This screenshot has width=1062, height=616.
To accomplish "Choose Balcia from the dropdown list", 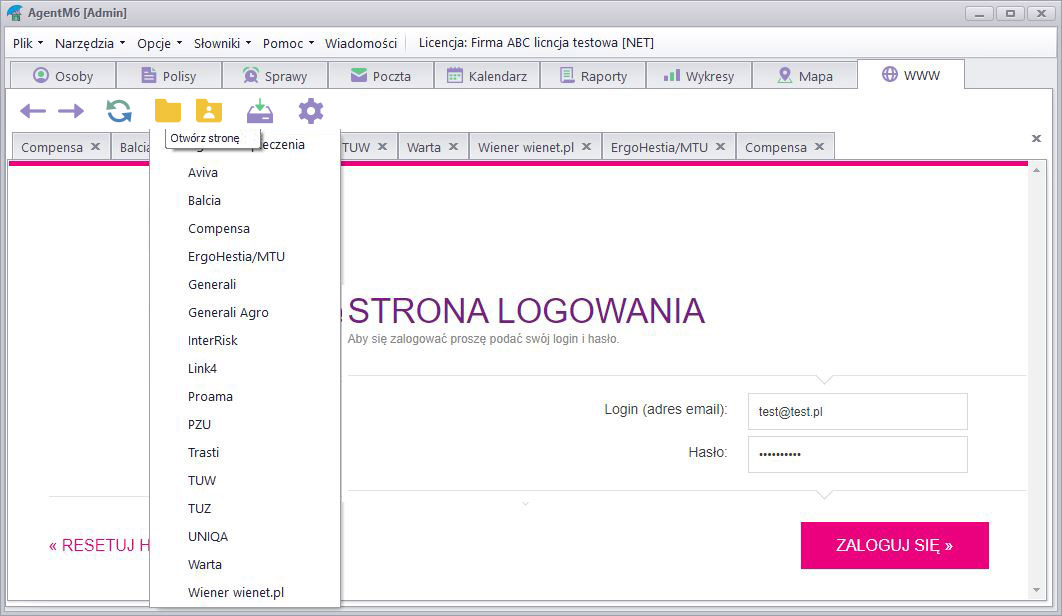I will (245, 201).
